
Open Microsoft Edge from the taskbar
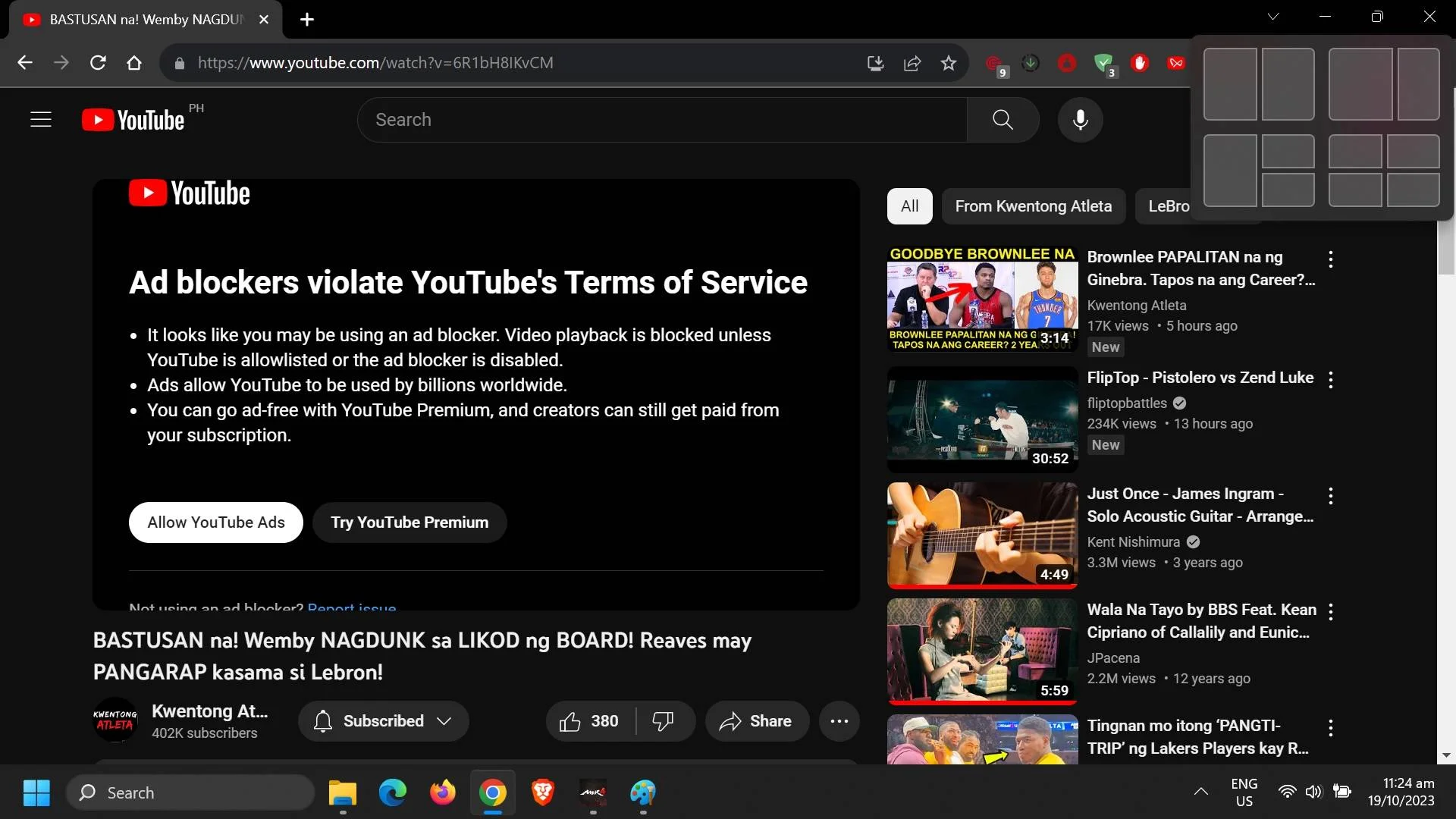coord(393,792)
